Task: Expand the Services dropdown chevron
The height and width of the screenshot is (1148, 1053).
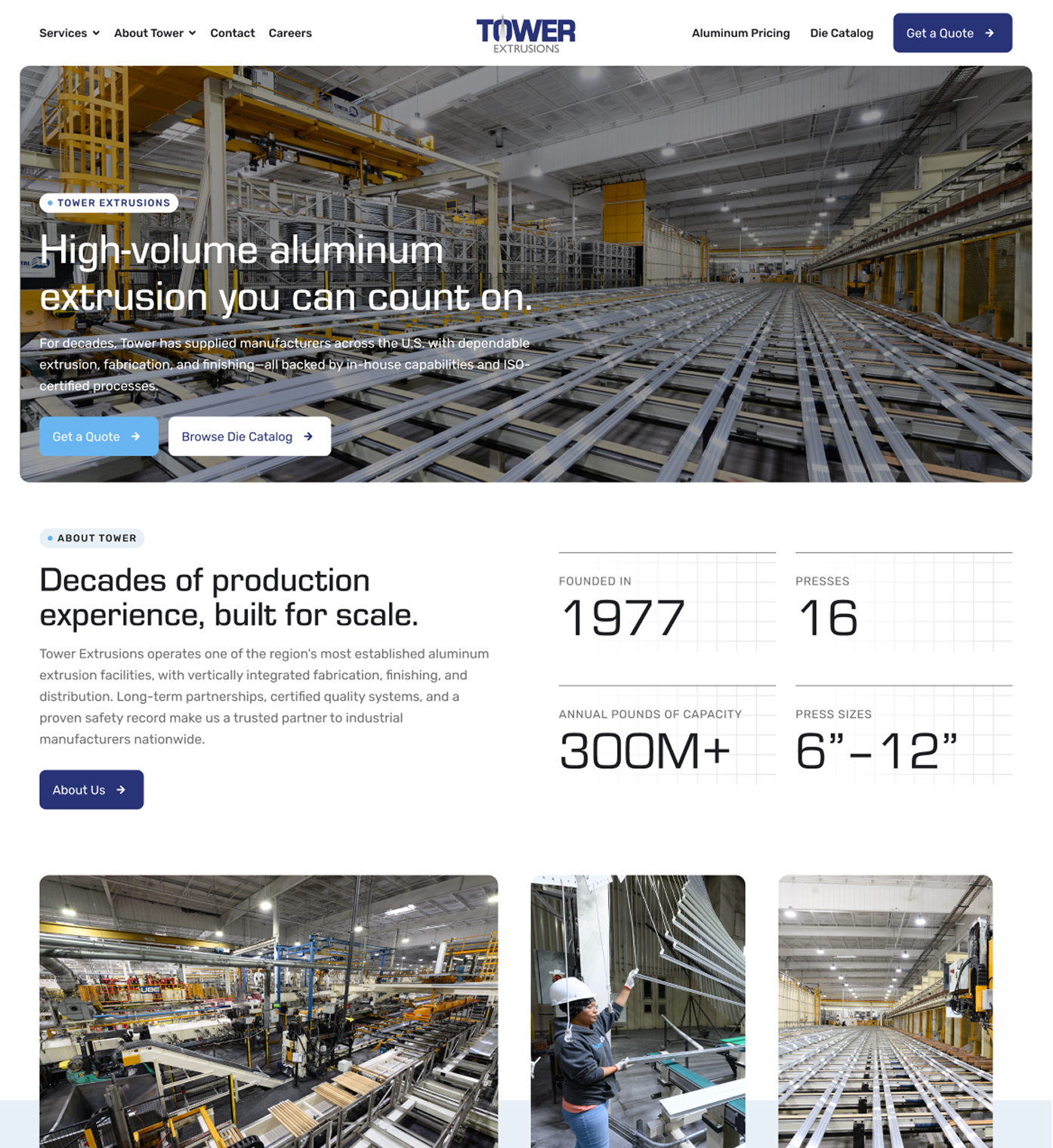Action: coord(96,33)
